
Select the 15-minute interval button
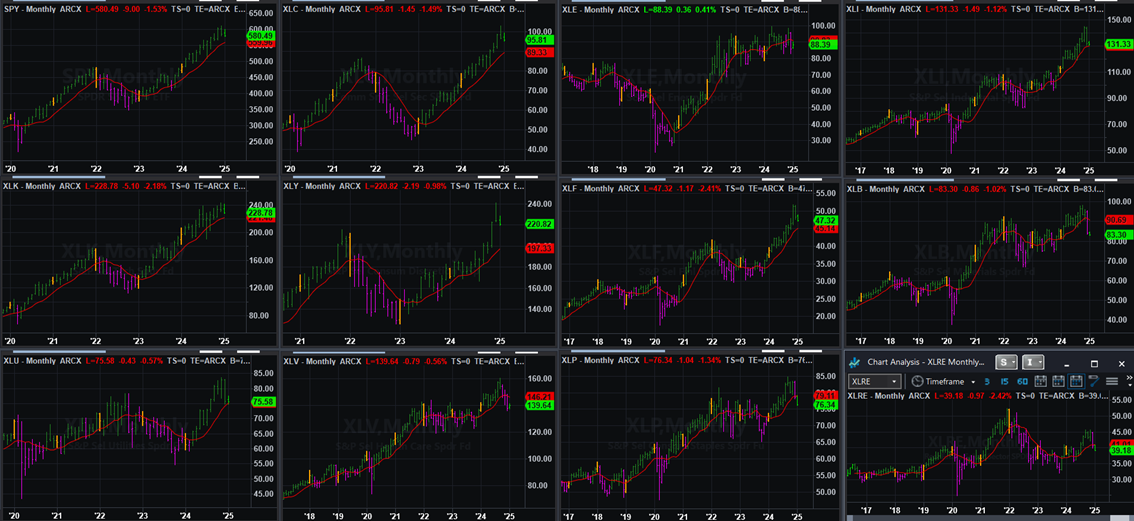pyautogui.click(x=1005, y=381)
